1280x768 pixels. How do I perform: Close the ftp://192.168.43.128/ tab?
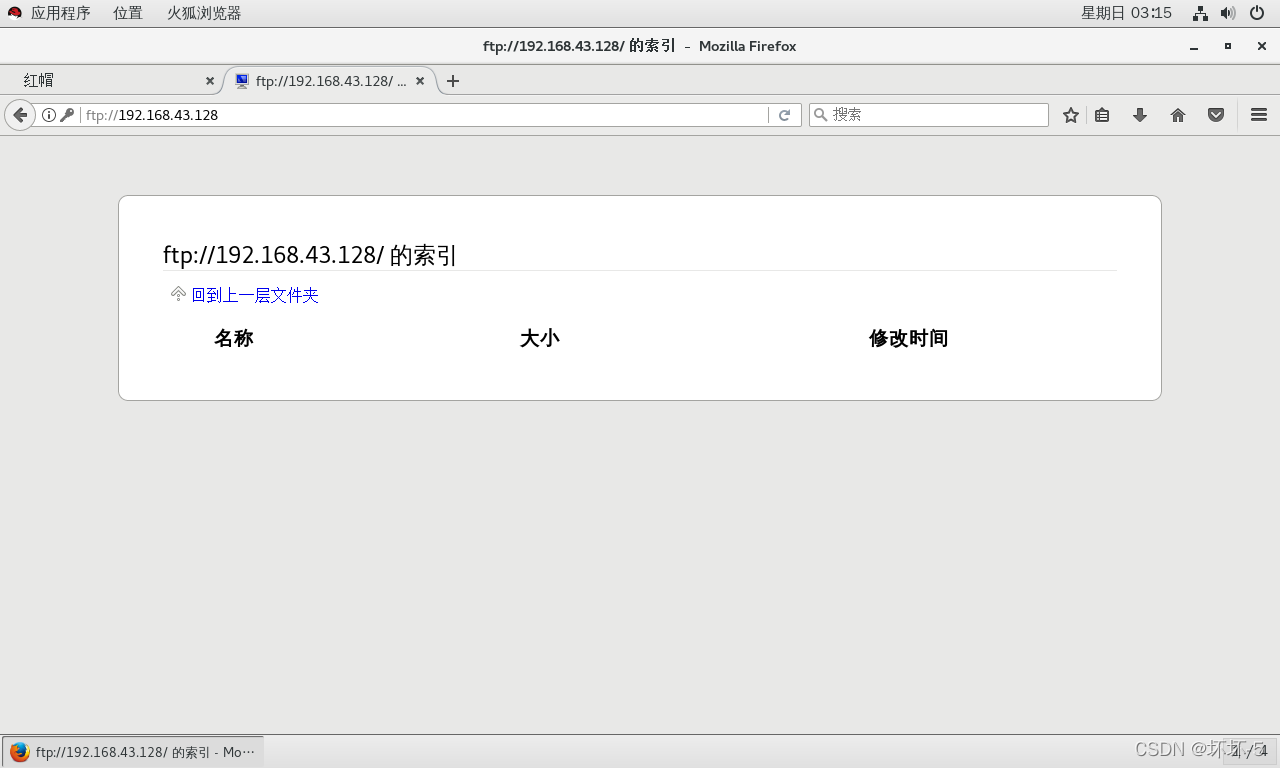point(420,81)
